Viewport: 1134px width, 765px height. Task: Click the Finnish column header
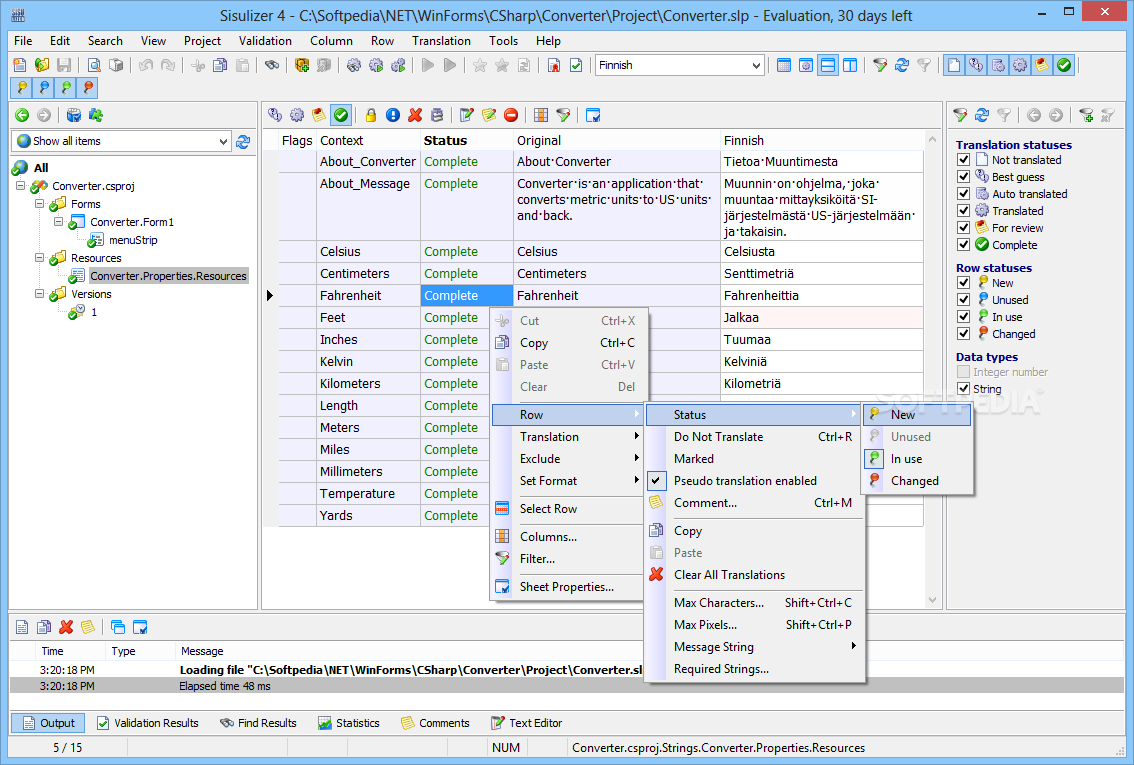(x=822, y=140)
